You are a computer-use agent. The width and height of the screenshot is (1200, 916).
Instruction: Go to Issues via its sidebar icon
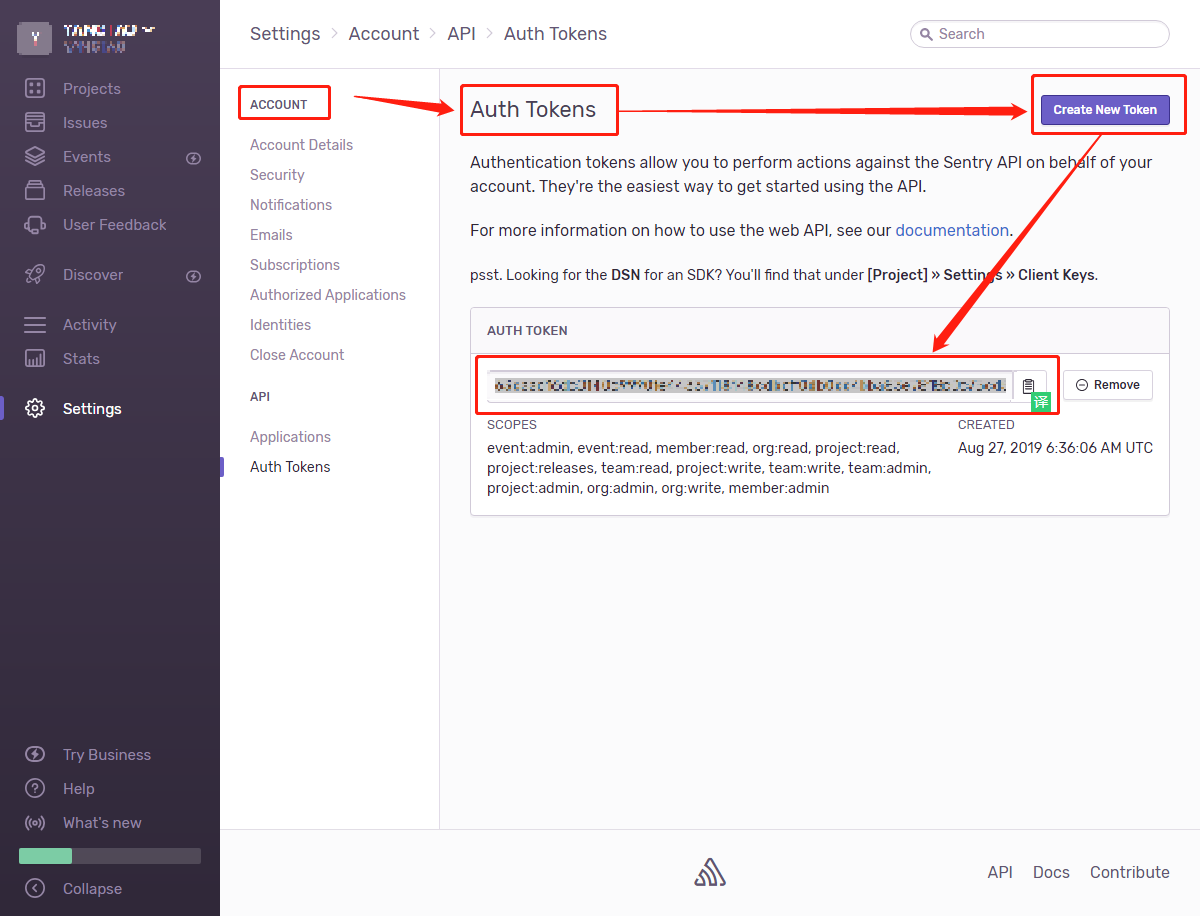tap(35, 123)
